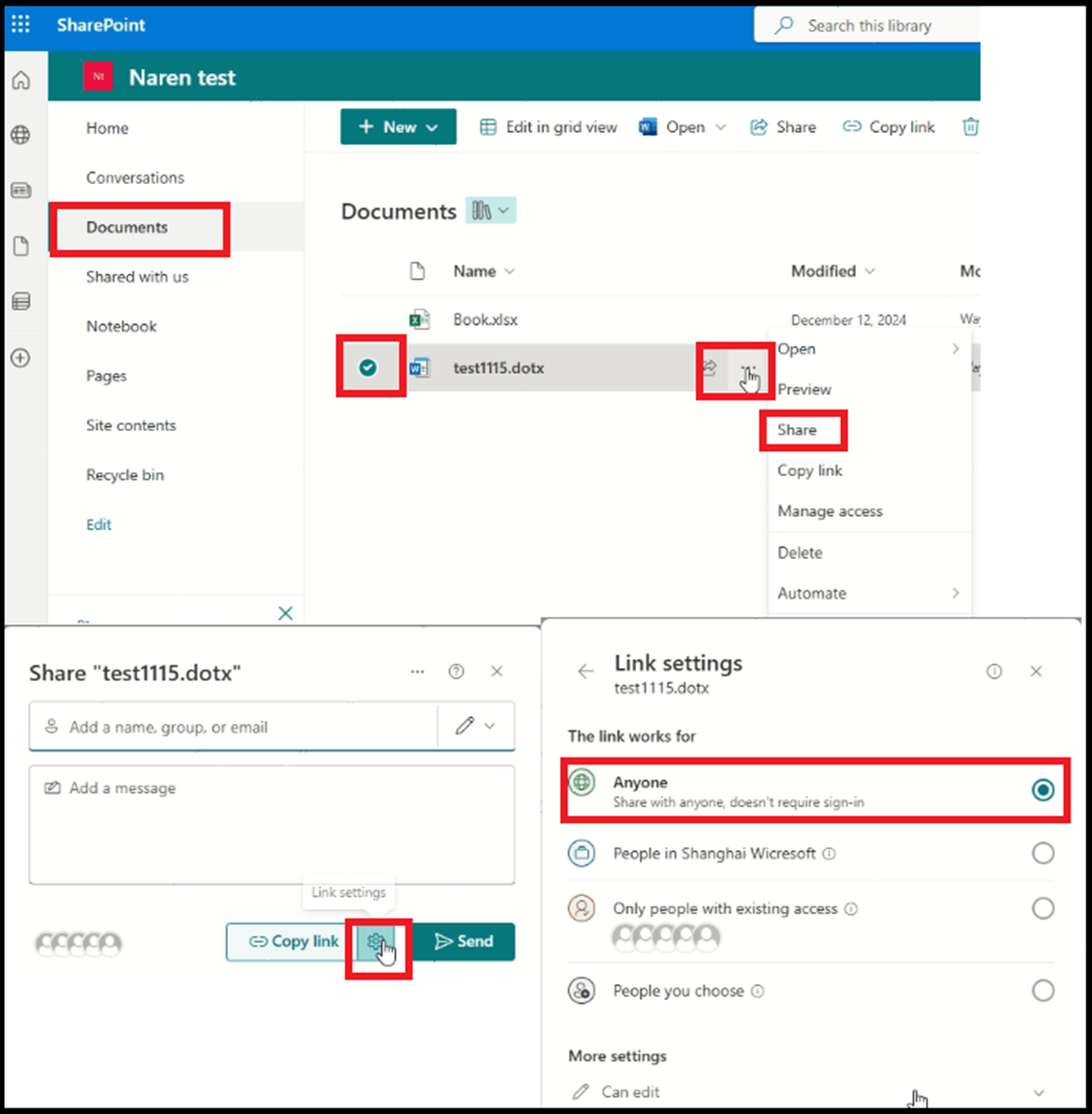Open the My files page icon in left rail
The image size is (1092, 1114).
[21, 246]
